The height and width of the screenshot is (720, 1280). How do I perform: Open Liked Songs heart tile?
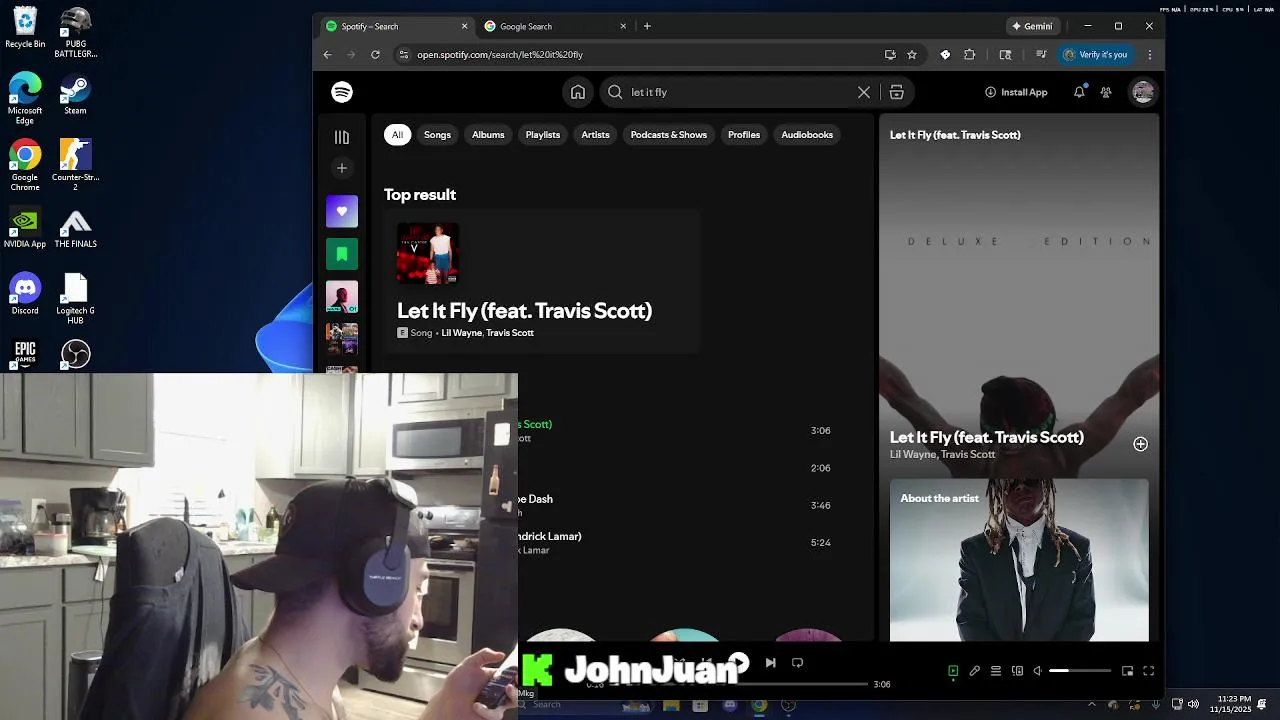pos(342,211)
